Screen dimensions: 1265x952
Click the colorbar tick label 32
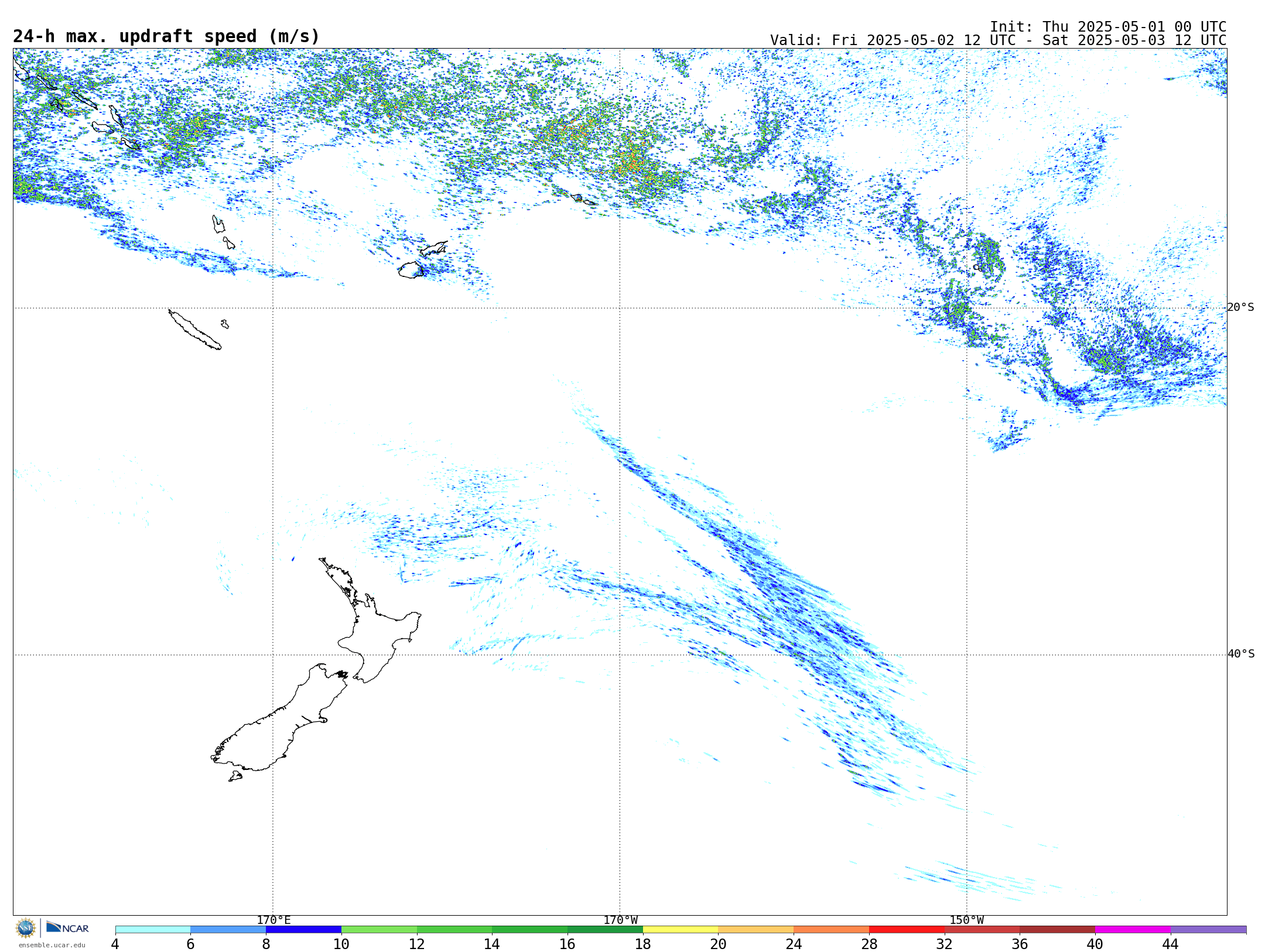(944, 944)
